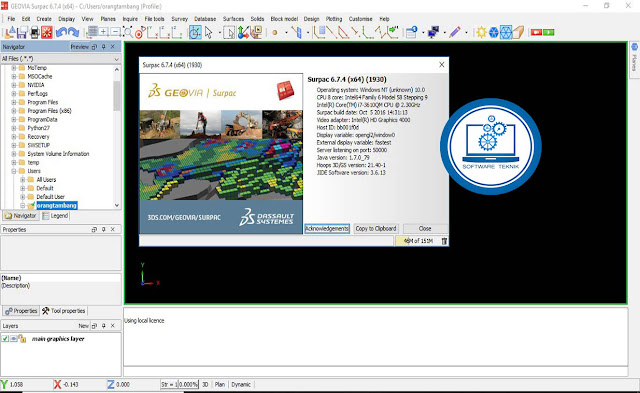Open the Database menu

click(x=205, y=19)
